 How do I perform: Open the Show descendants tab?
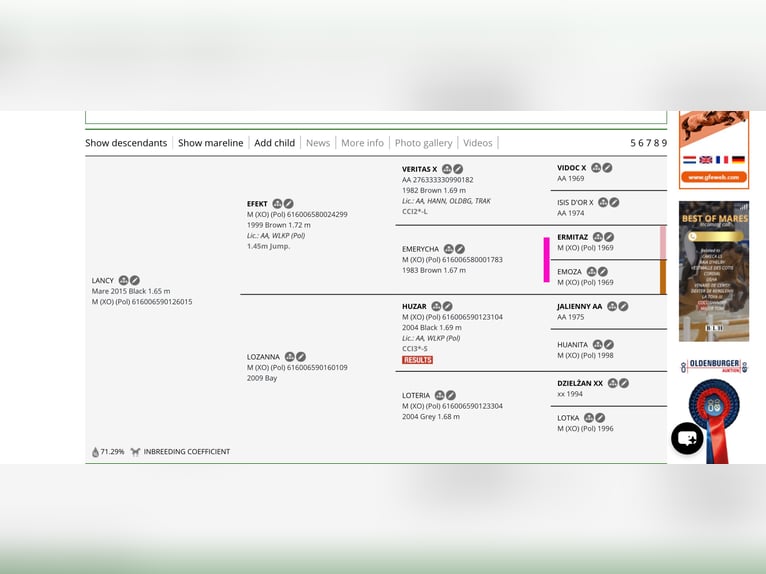(x=126, y=143)
